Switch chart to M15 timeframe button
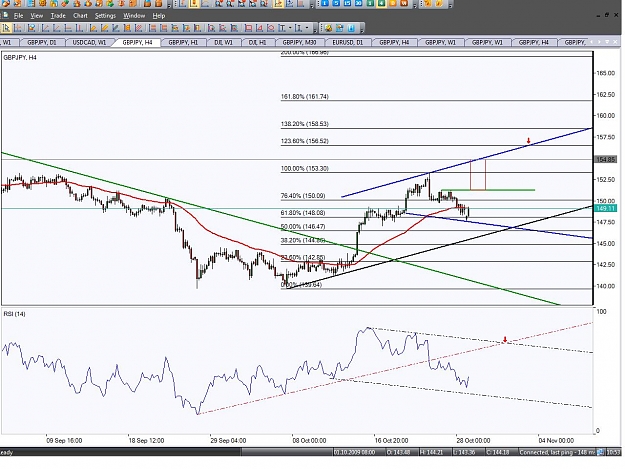 [x=348, y=3]
